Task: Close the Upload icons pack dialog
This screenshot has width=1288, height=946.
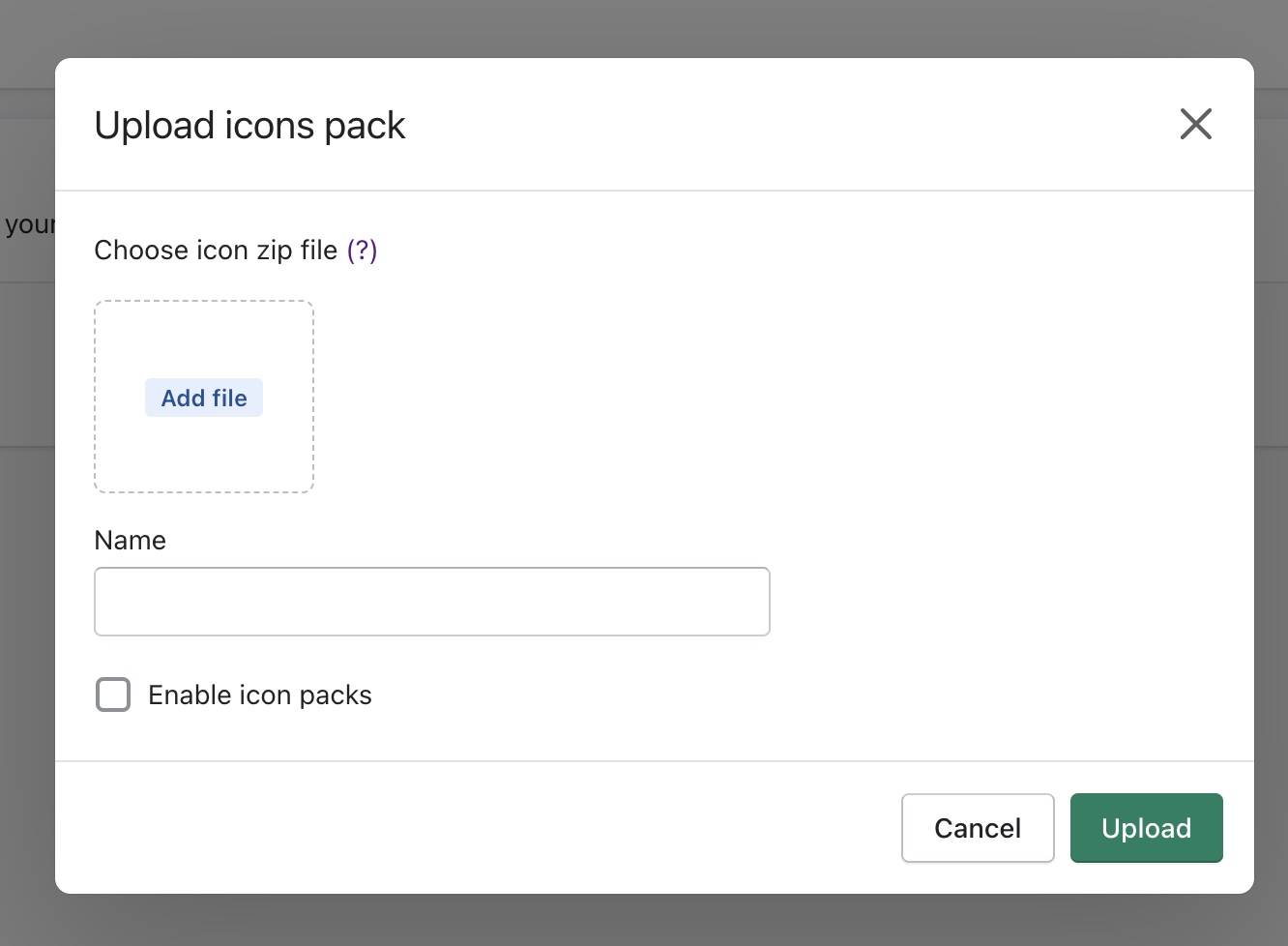Action: coord(1195,124)
